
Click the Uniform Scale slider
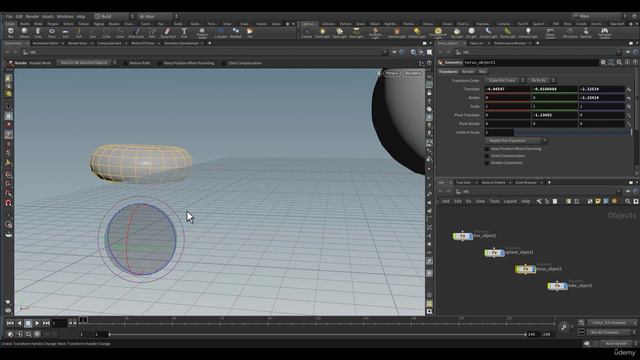pyautogui.click(x=573, y=132)
